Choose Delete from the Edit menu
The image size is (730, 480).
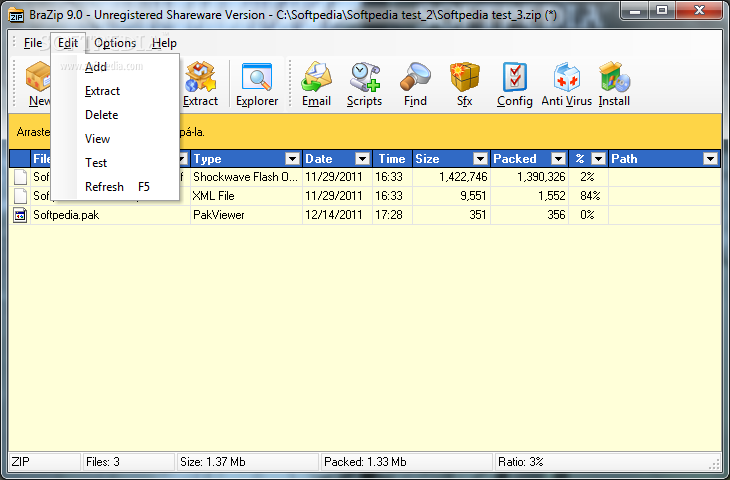(x=115, y=115)
